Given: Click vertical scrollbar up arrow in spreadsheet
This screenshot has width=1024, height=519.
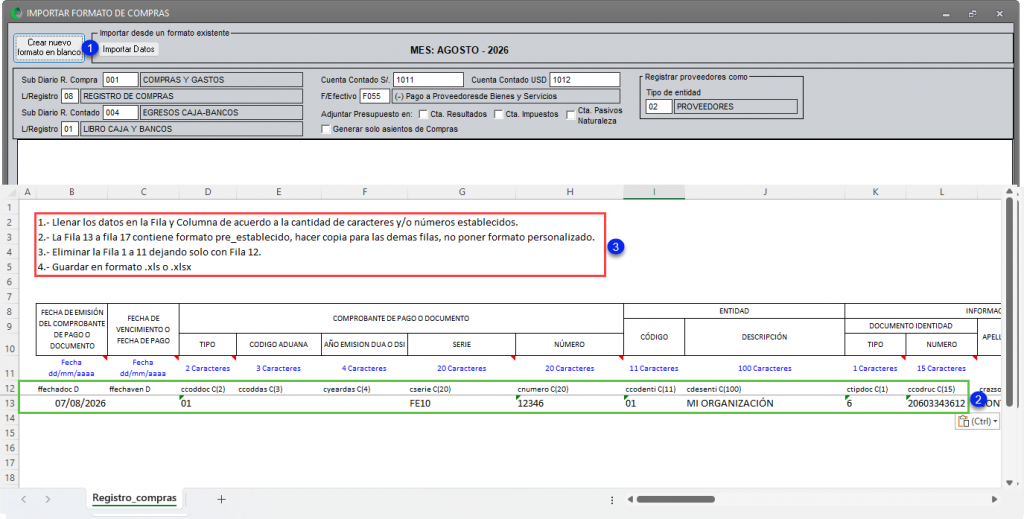Looking at the screenshot, I should point(1009,192).
